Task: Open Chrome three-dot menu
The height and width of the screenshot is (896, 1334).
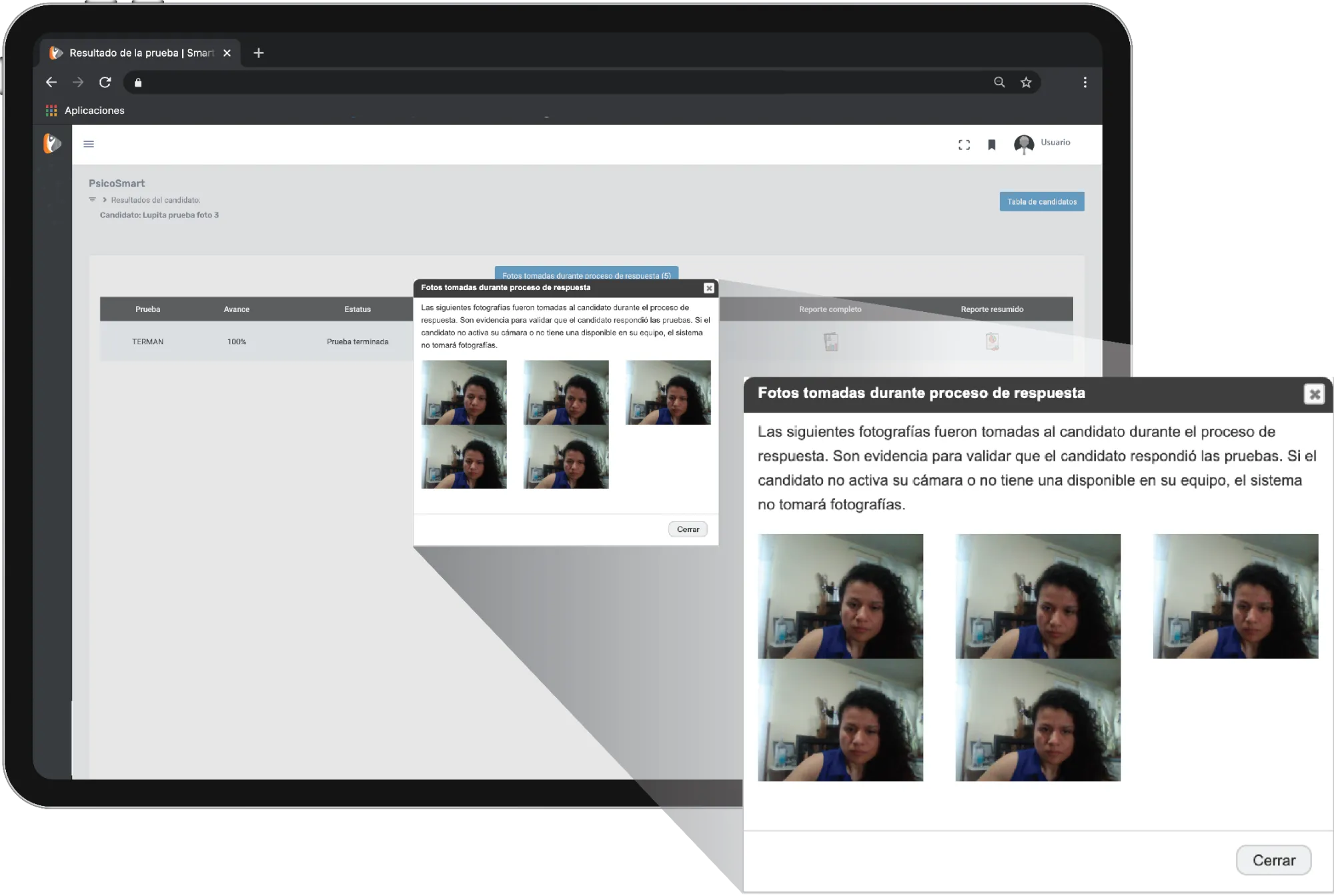Action: click(1085, 82)
